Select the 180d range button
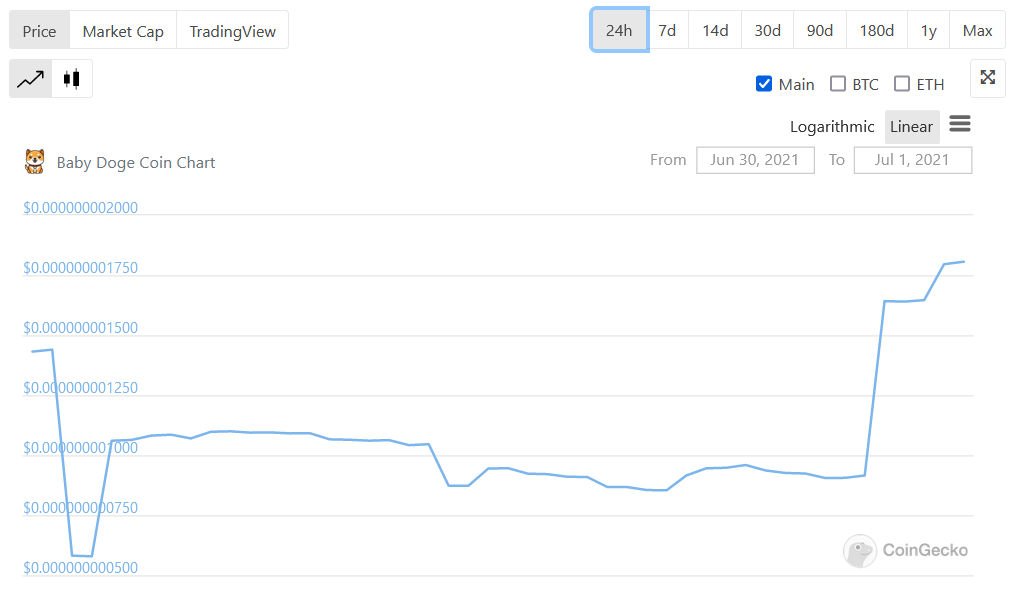This screenshot has width=1013, height=594. pyautogui.click(x=876, y=30)
